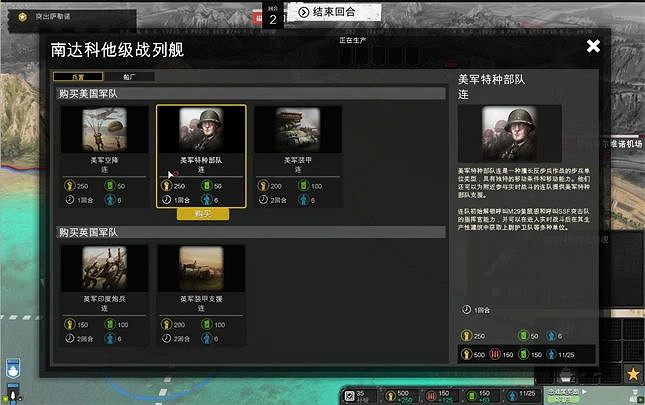Click the 正在生产 production queue label
The height and width of the screenshot is (405, 645).
[x=353, y=40]
